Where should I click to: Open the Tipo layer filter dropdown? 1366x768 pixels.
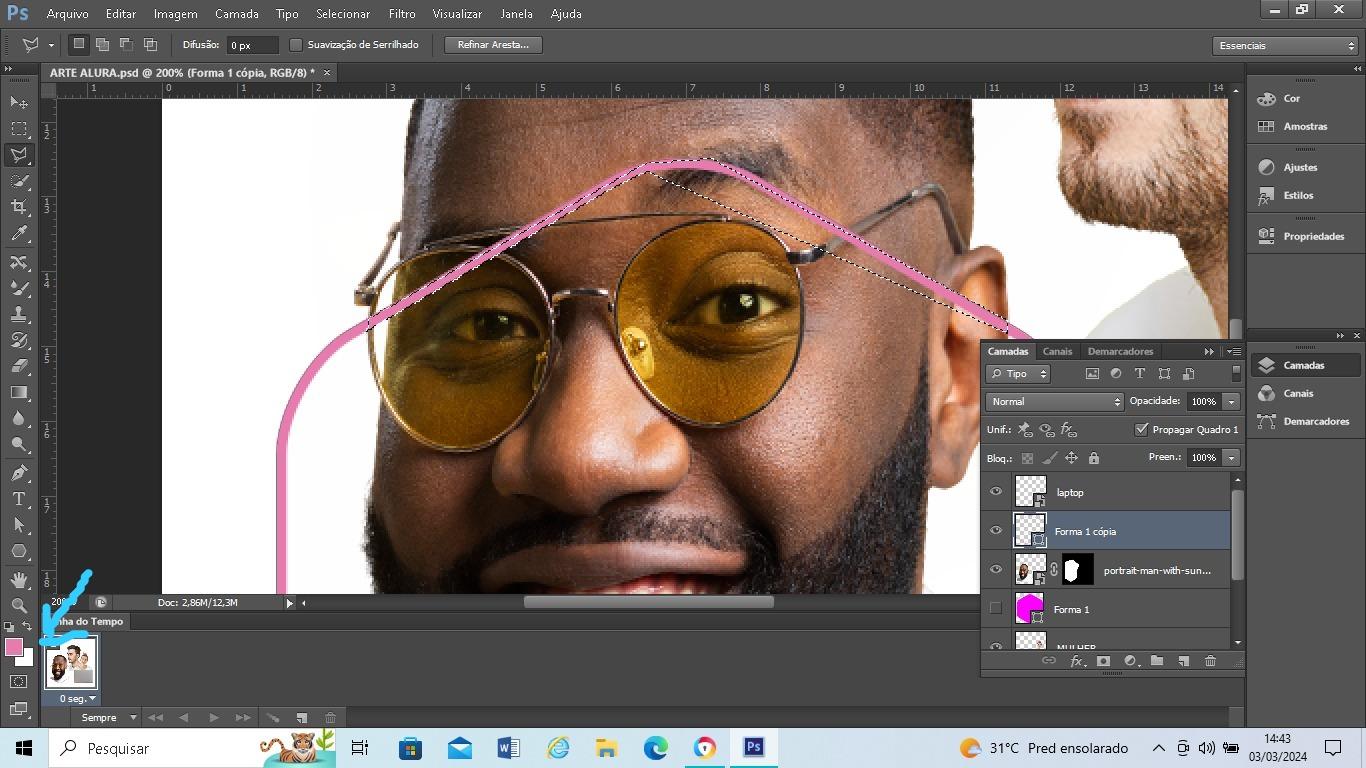point(1017,373)
